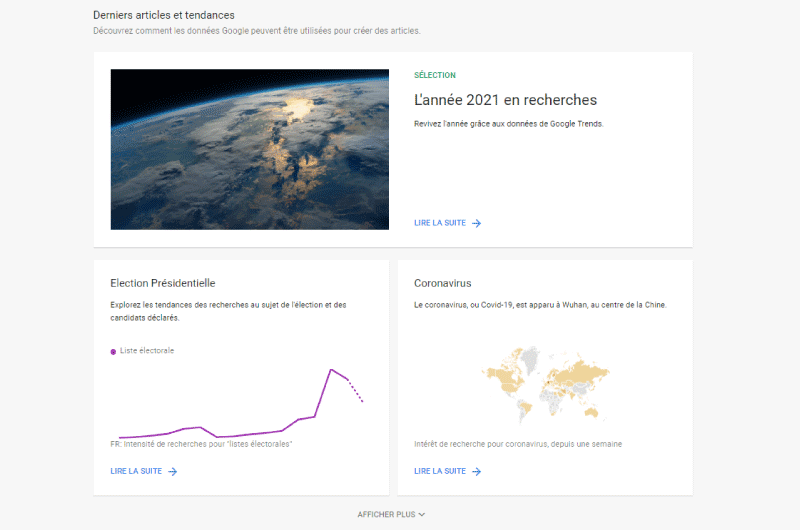
Task: Click LIRE LA SUITE under Coronavirus
Action: pyautogui.click(x=440, y=471)
